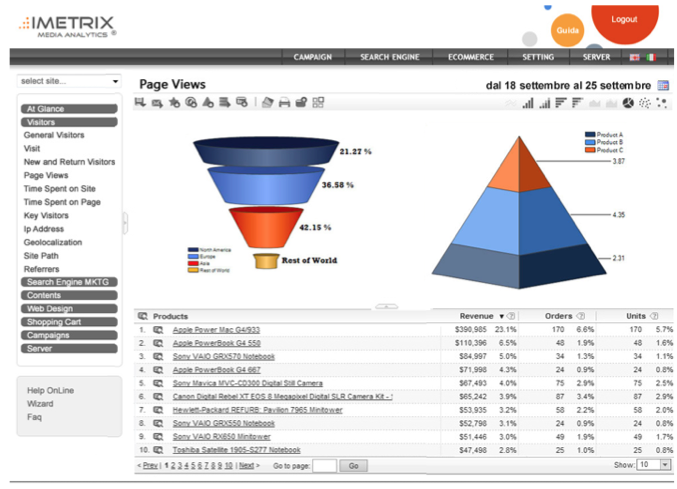Open Help OnLine link
Viewport: 677px width, 489px height.
[51, 391]
